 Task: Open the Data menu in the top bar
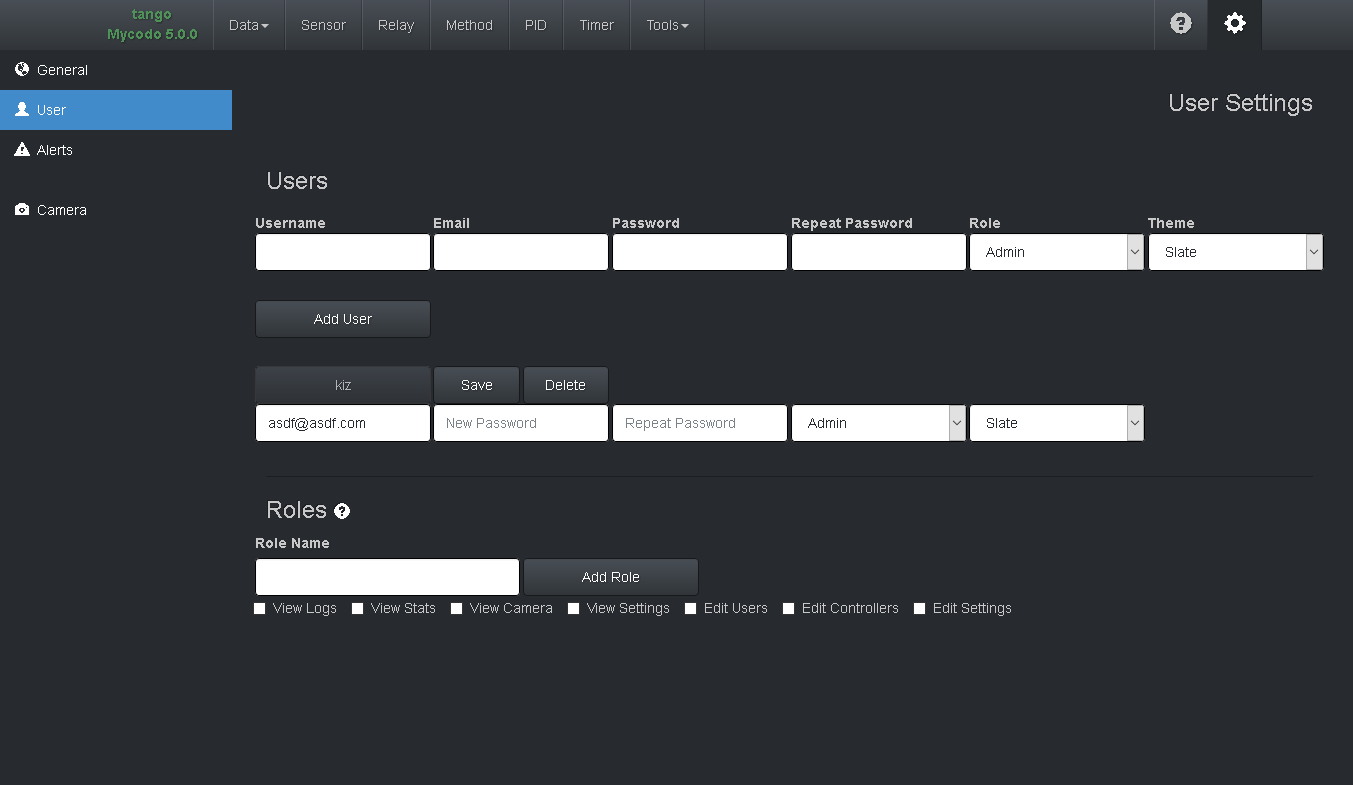point(248,25)
